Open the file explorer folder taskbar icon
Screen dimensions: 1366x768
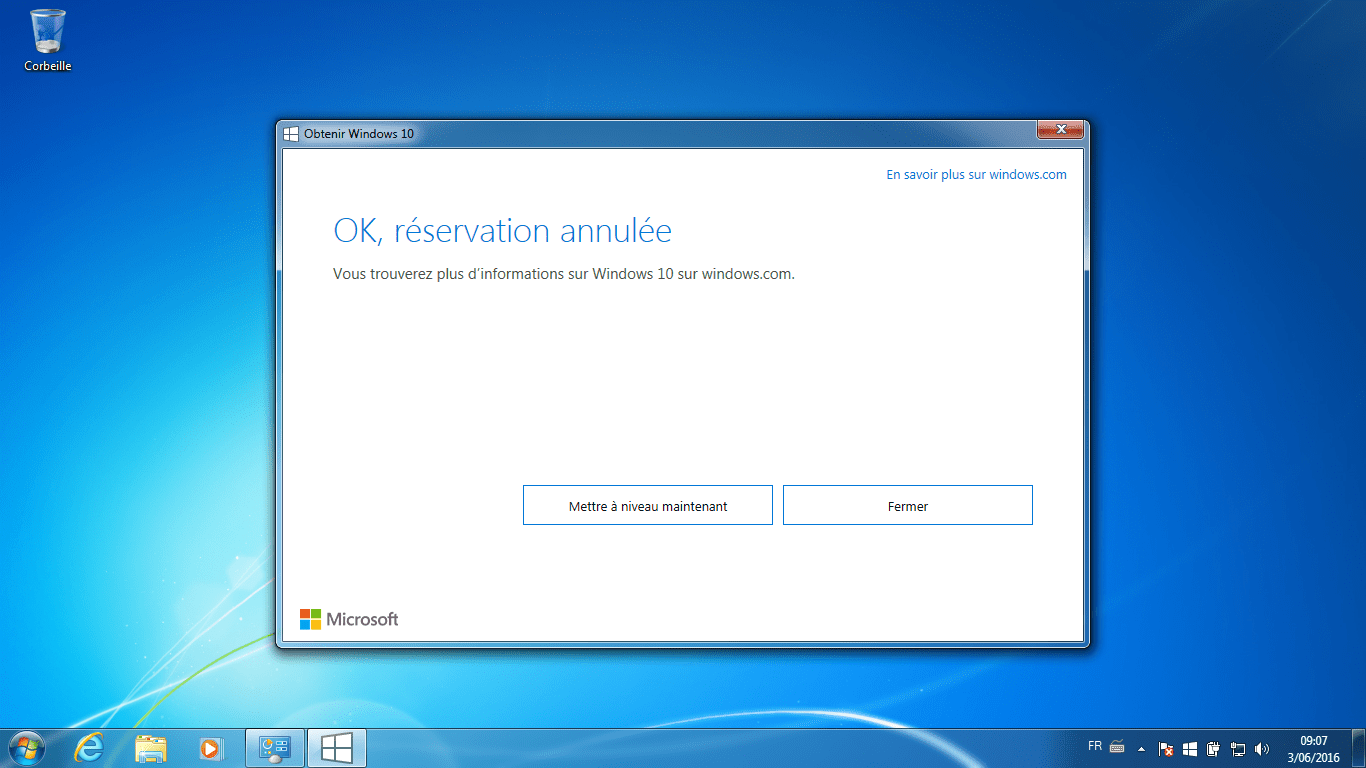point(151,747)
